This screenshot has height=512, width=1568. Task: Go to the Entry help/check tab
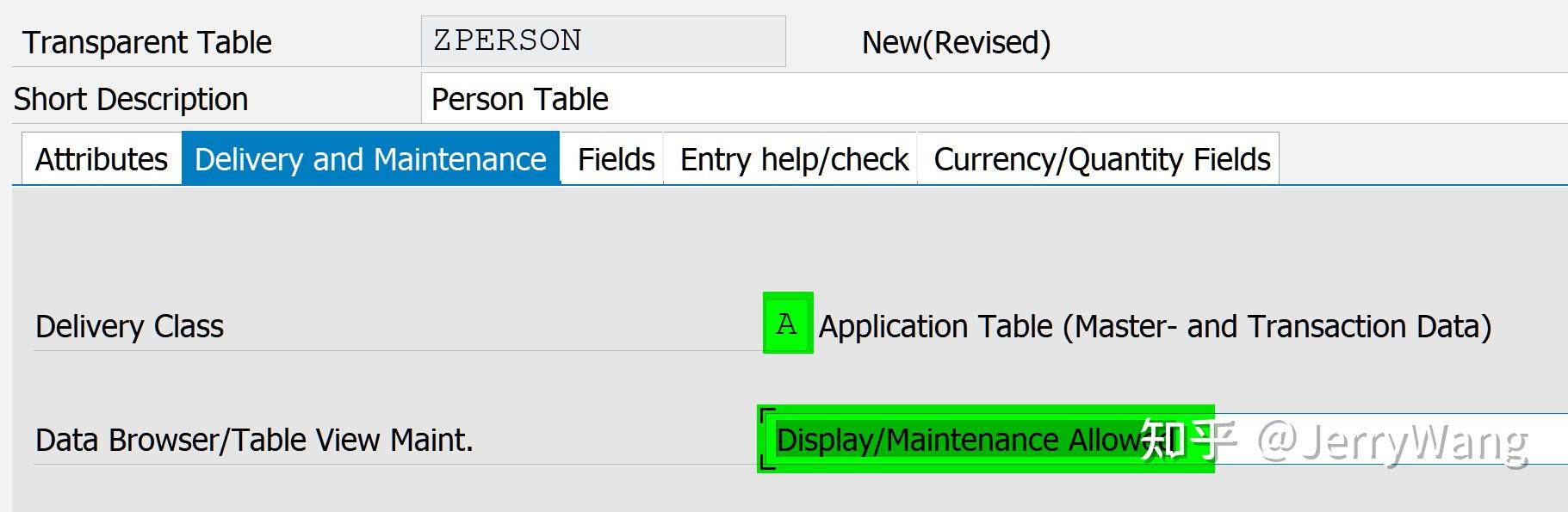coord(794,159)
